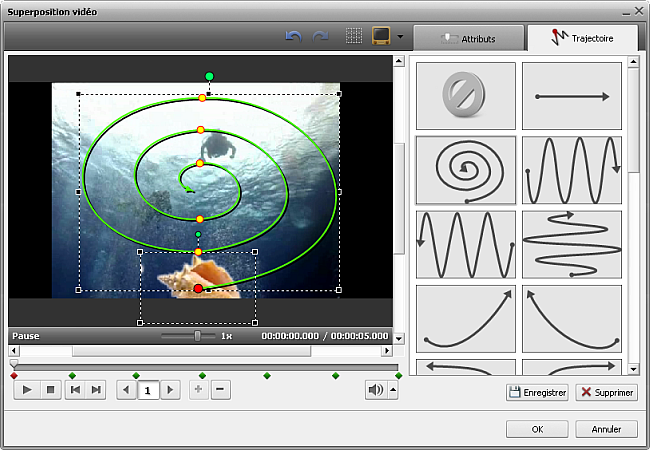Screen dimensions: 650x450
Task: Click the Enregistrer button
Action: pos(537,392)
